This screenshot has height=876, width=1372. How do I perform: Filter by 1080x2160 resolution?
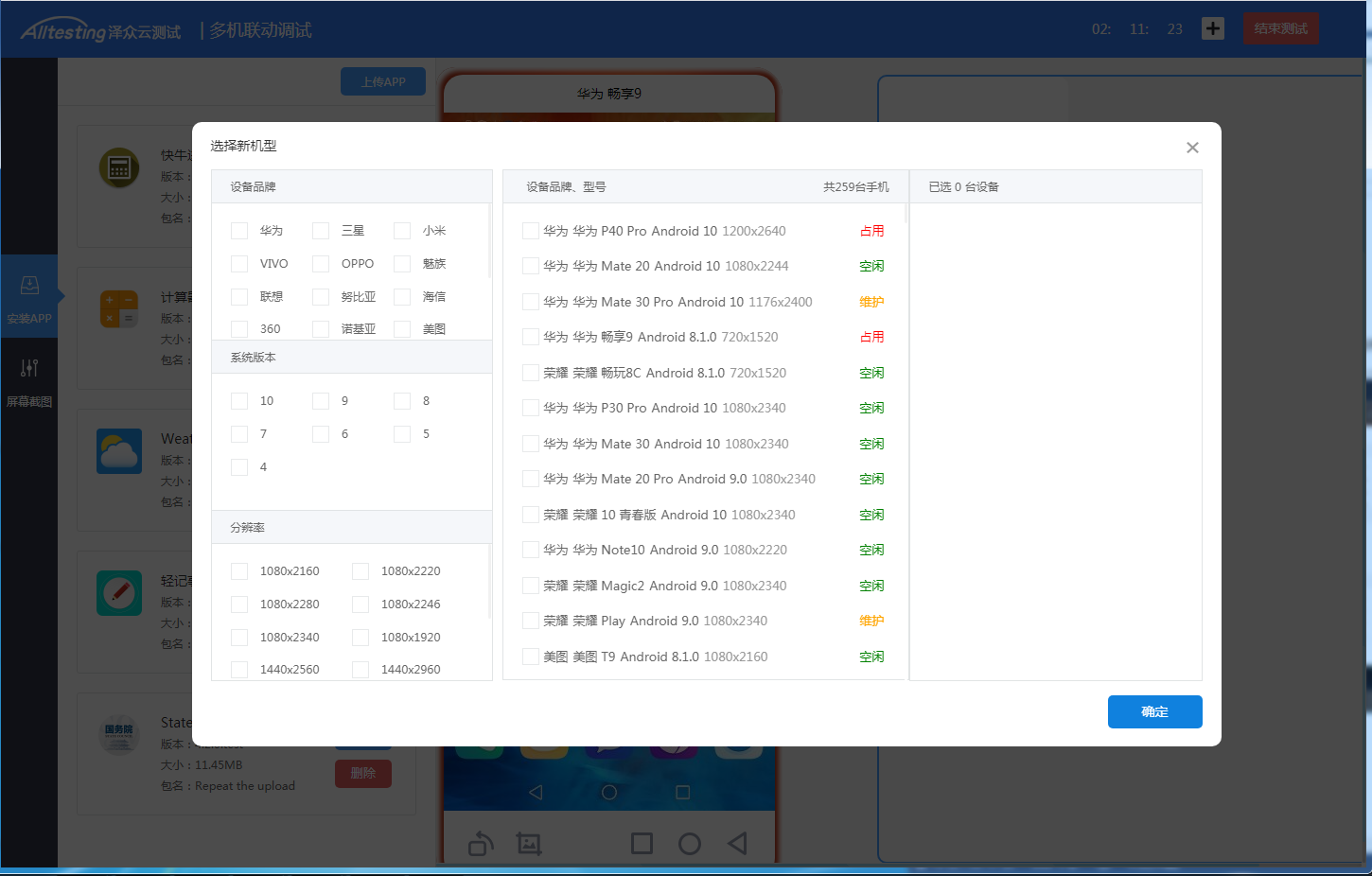239,571
